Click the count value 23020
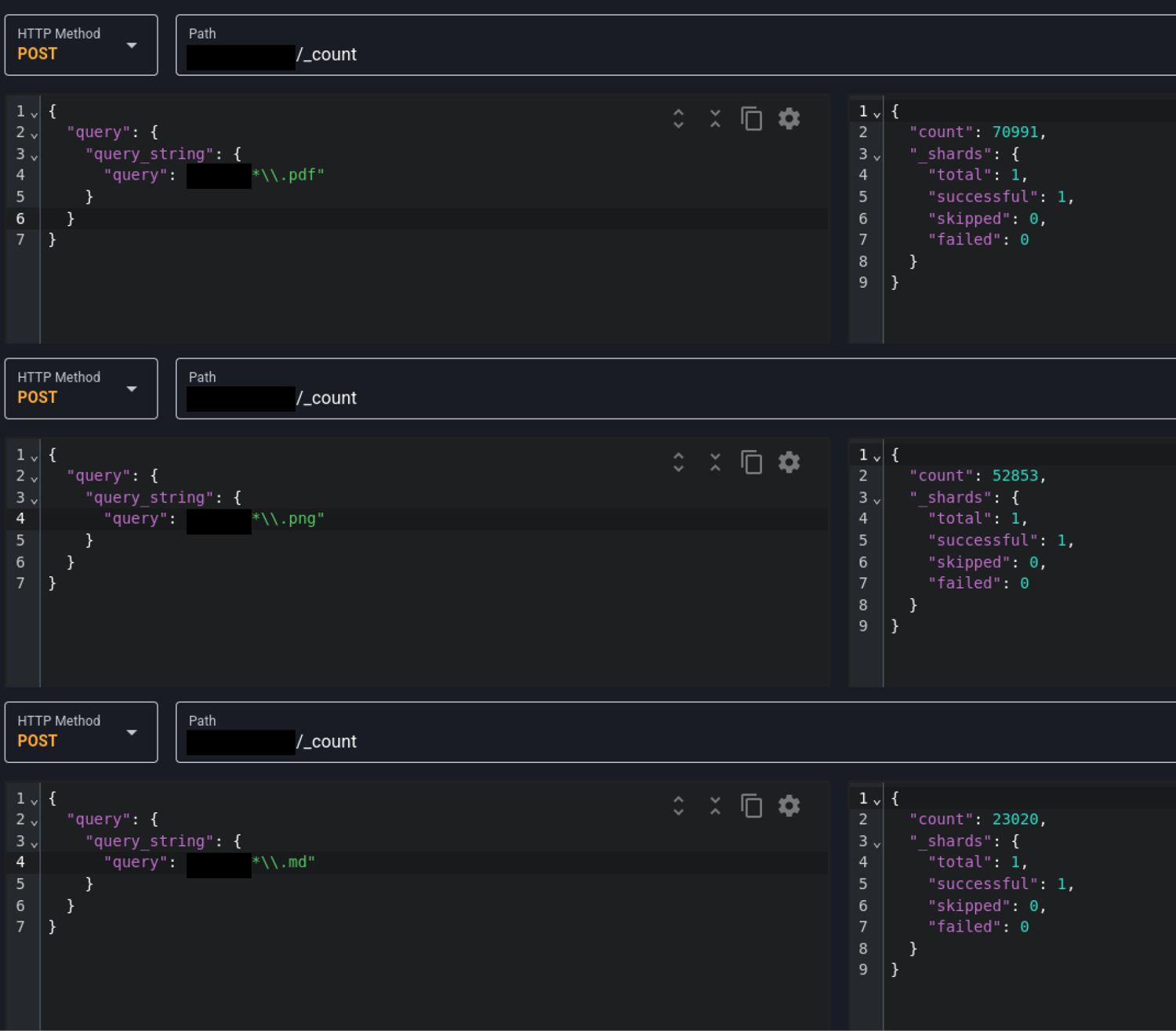This screenshot has width=1176, height=1031. pos(1015,819)
